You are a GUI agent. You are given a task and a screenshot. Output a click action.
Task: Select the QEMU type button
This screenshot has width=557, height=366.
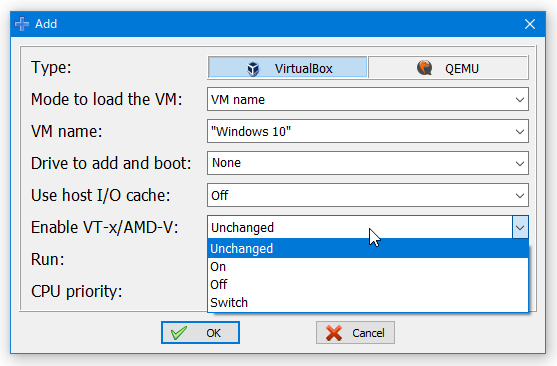tap(448, 68)
